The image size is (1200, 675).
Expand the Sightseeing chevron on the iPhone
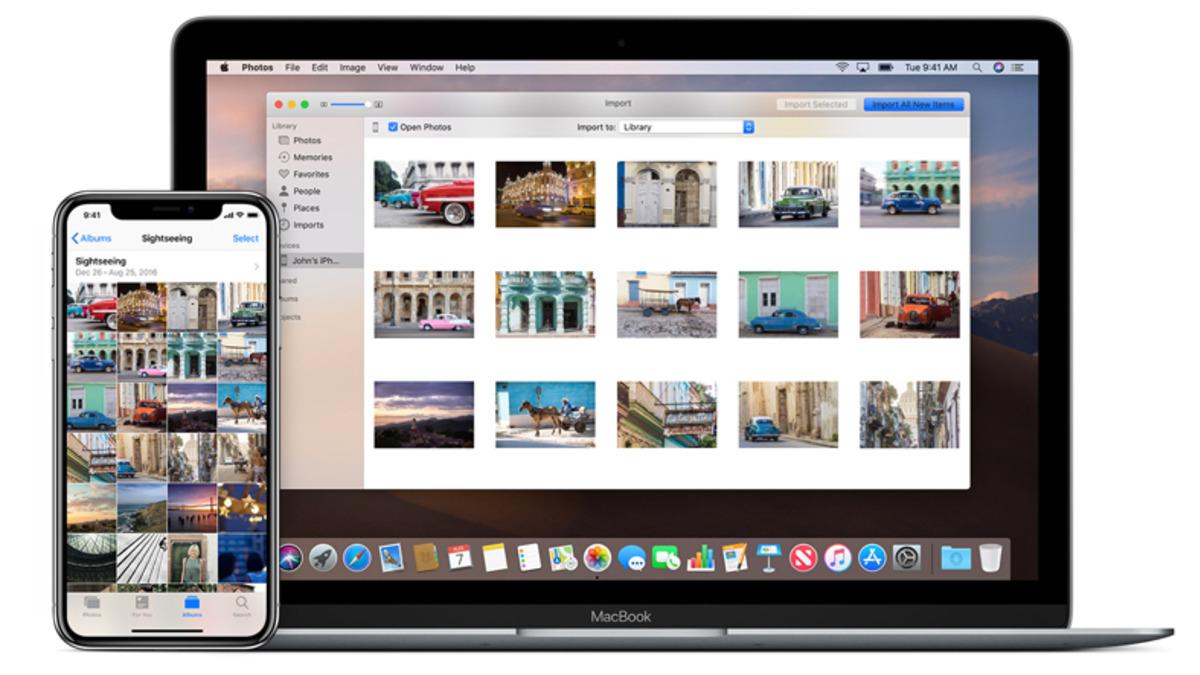(x=256, y=266)
